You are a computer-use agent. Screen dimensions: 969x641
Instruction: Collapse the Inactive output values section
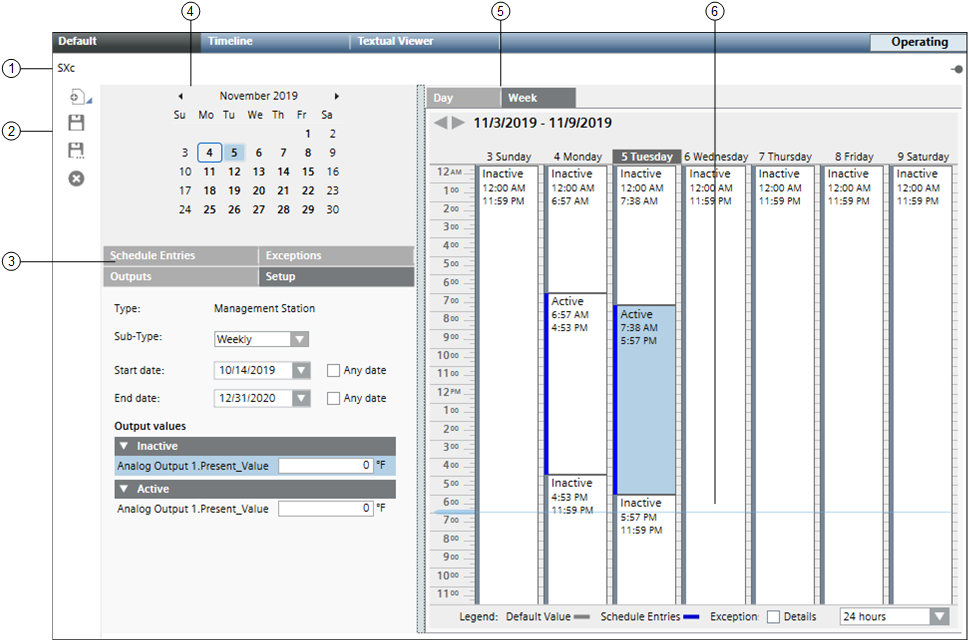[x=123, y=447]
